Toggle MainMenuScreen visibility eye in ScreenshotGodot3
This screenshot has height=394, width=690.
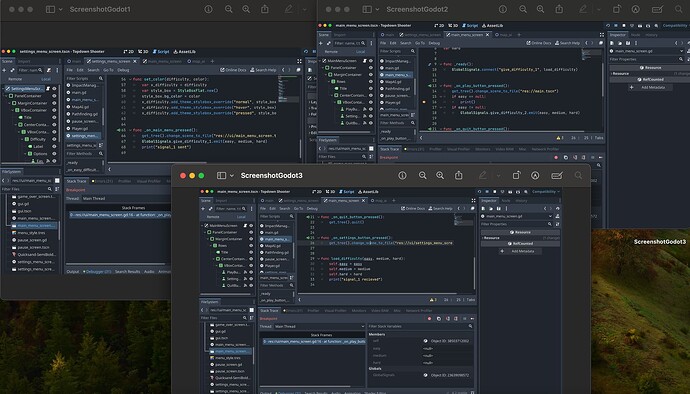[x=251, y=225]
